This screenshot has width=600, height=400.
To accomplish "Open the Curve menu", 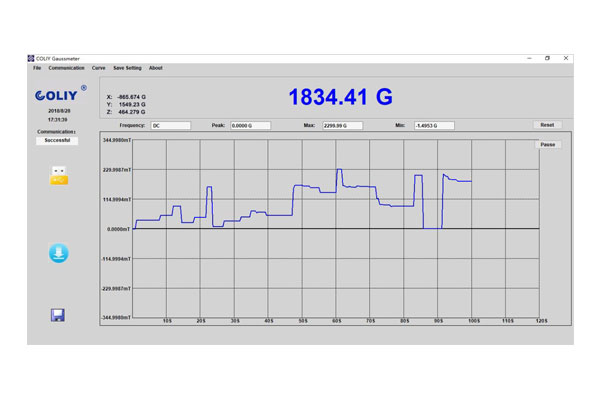I will coord(99,68).
